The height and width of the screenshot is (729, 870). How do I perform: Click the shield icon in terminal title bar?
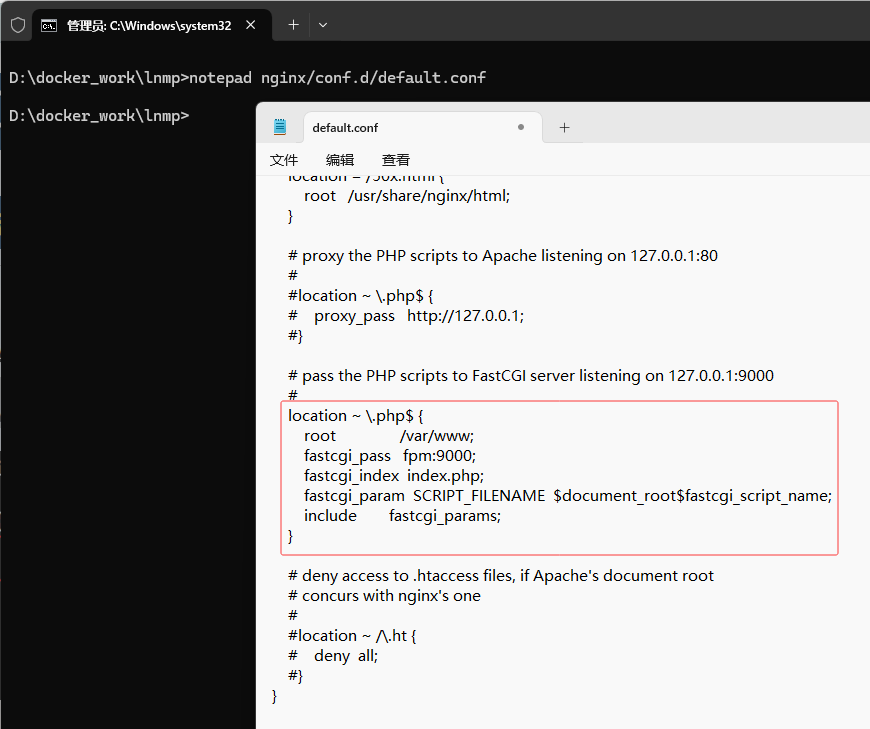[x=18, y=26]
